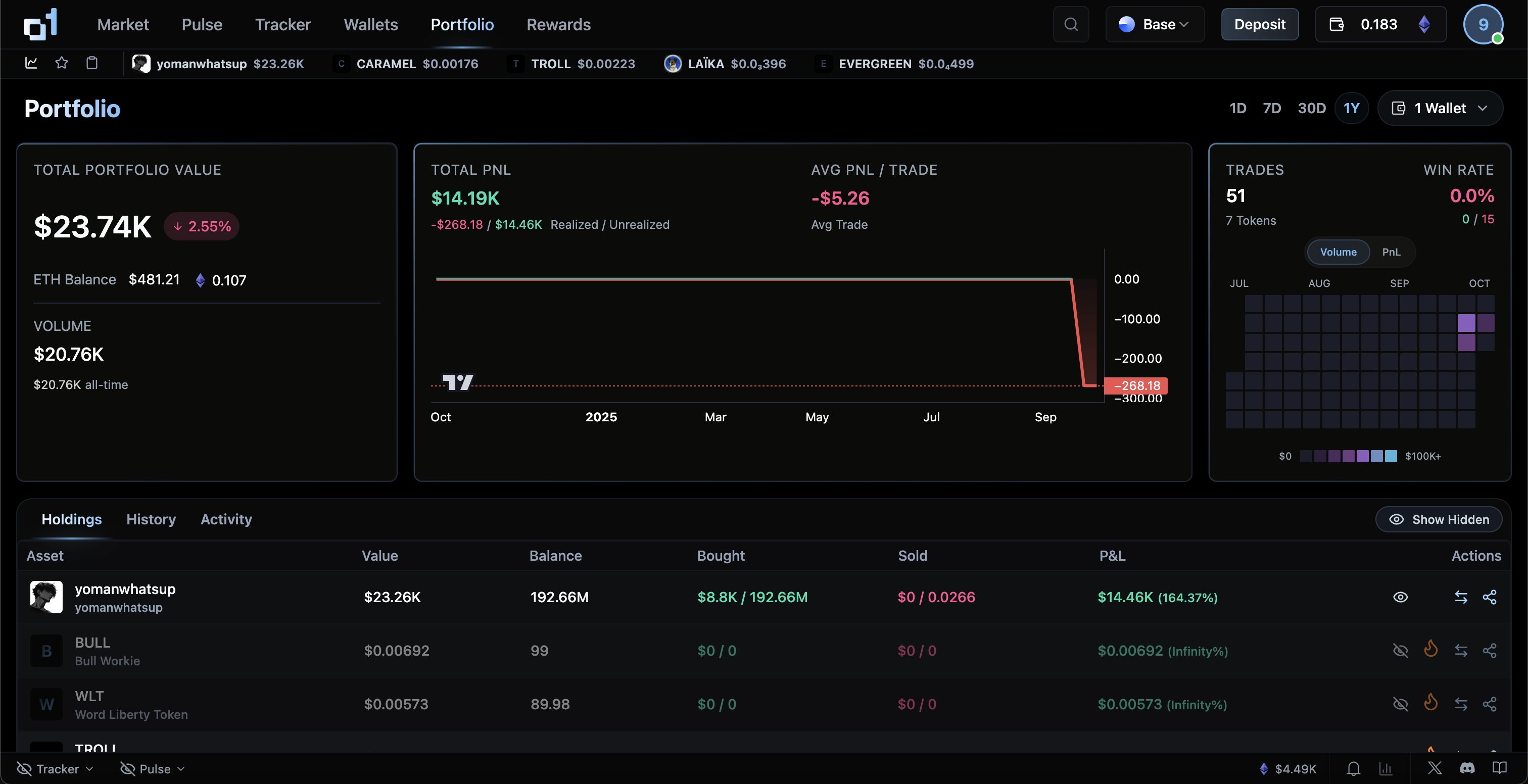The height and width of the screenshot is (784, 1528).
Task: Open the 1 Wallet selector dropdown
Action: click(1440, 108)
